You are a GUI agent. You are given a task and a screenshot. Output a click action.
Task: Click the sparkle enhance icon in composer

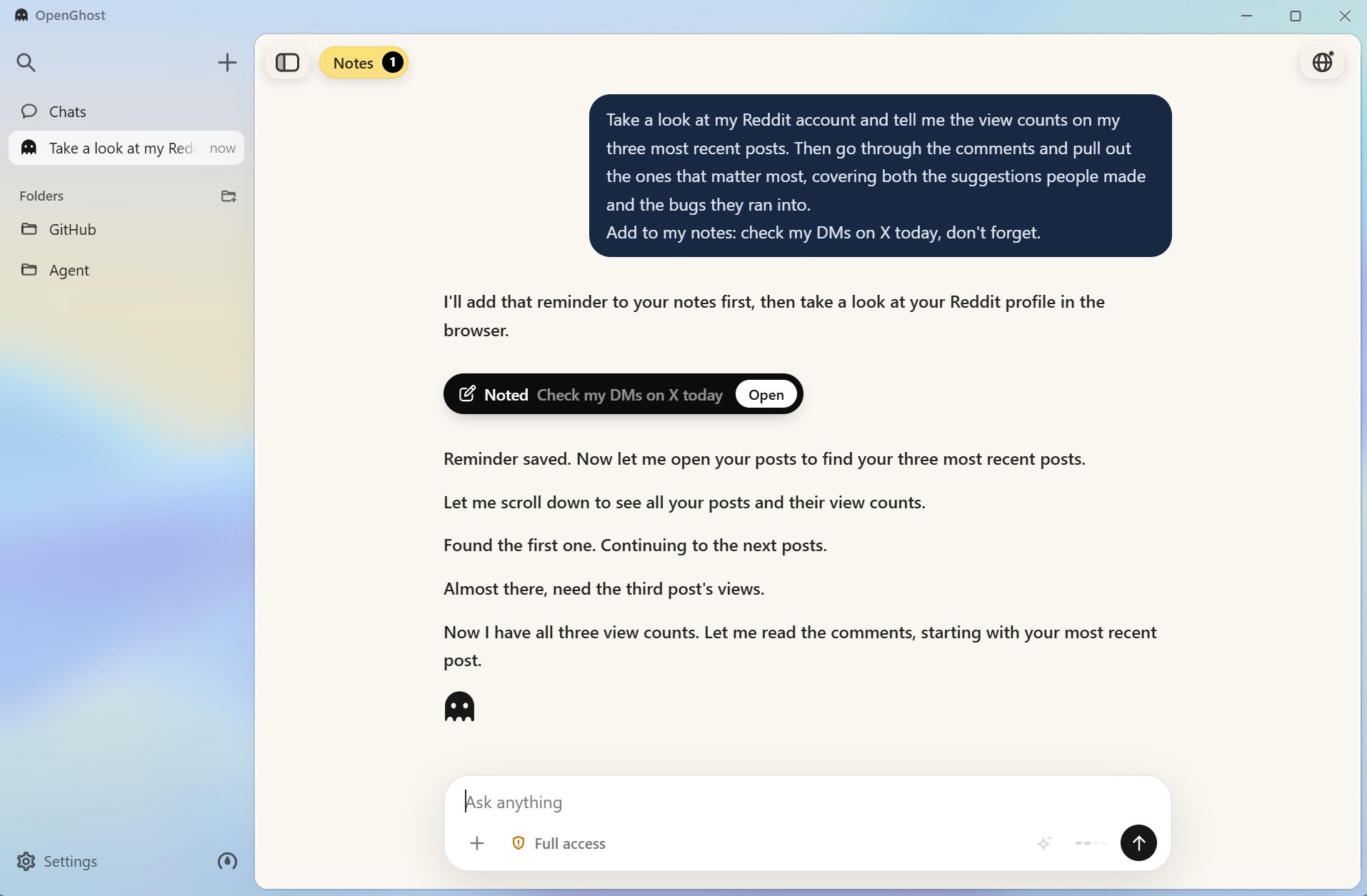point(1044,843)
